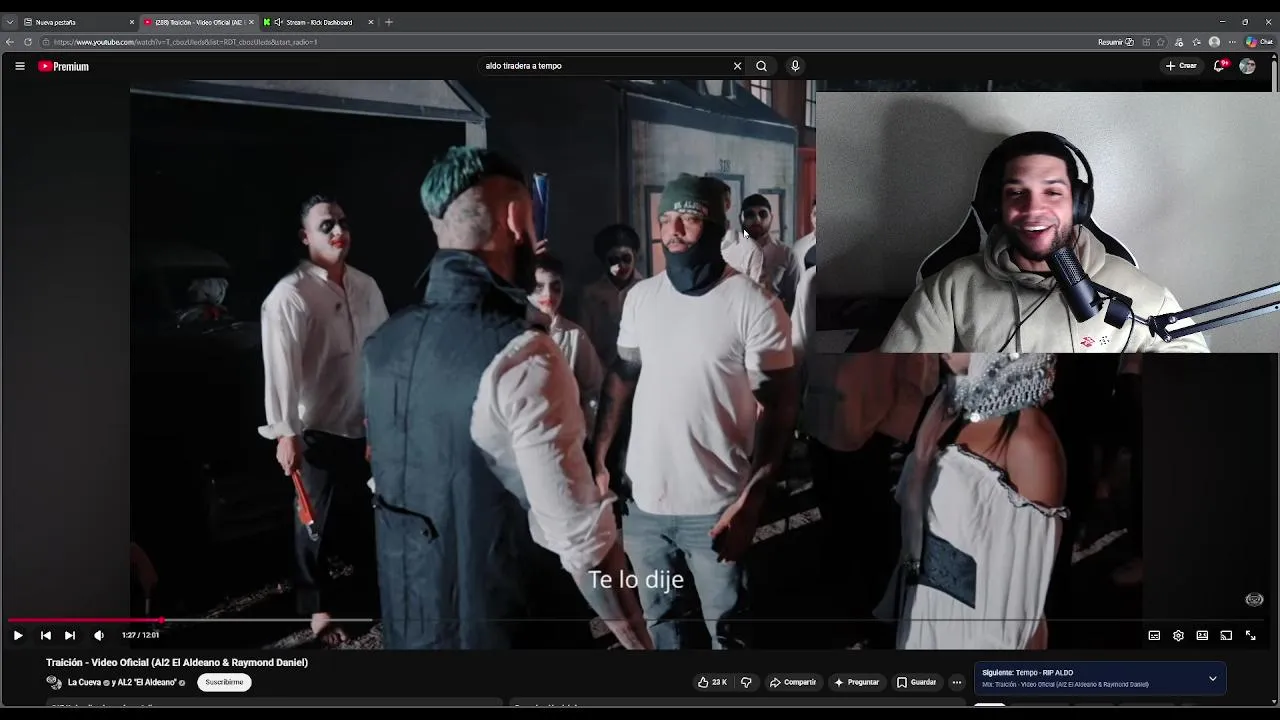
Task: Open the Preguntar assistant
Action: 856,682
